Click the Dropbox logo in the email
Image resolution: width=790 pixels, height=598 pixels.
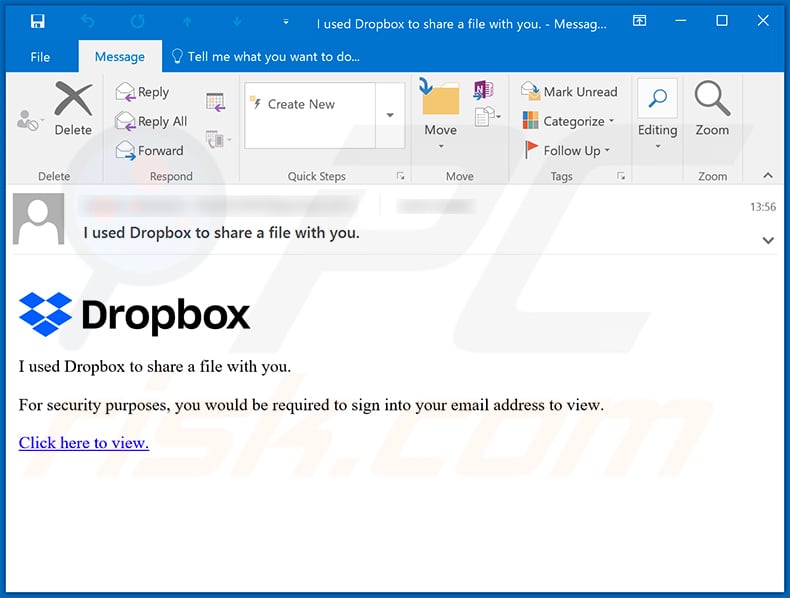click(135, 314)
